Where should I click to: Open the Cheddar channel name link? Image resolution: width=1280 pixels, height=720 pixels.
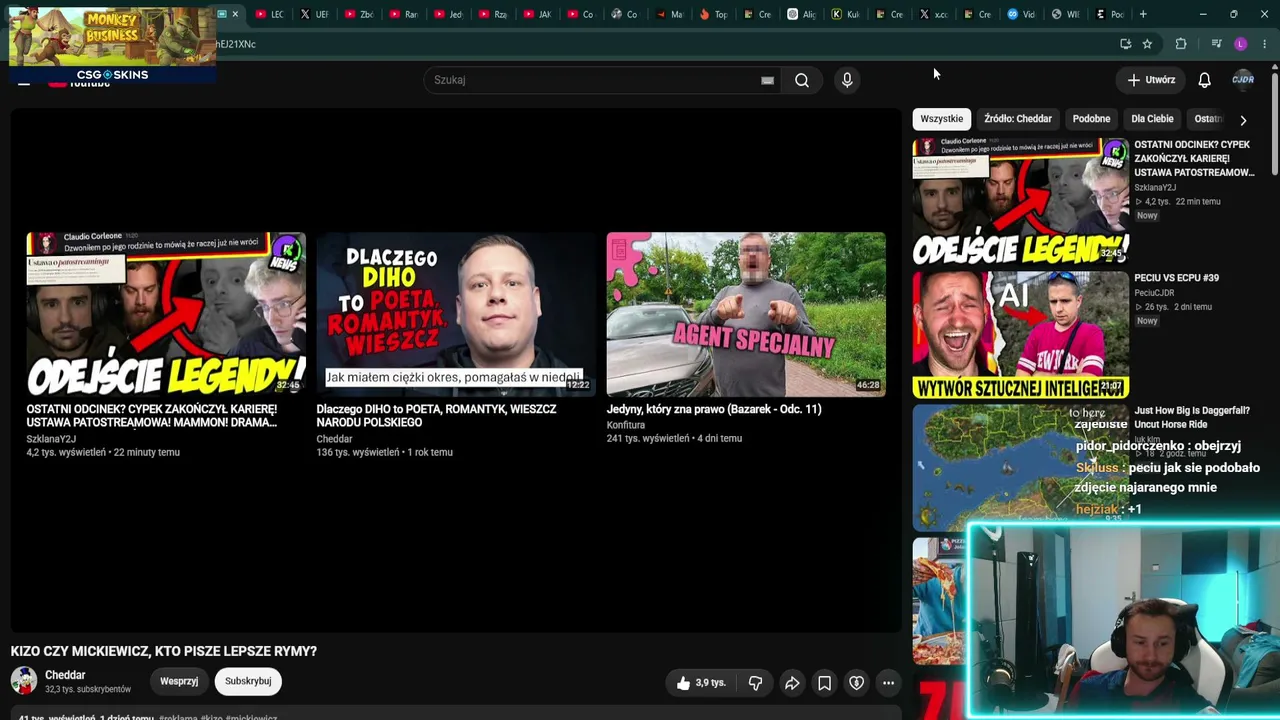65,675
